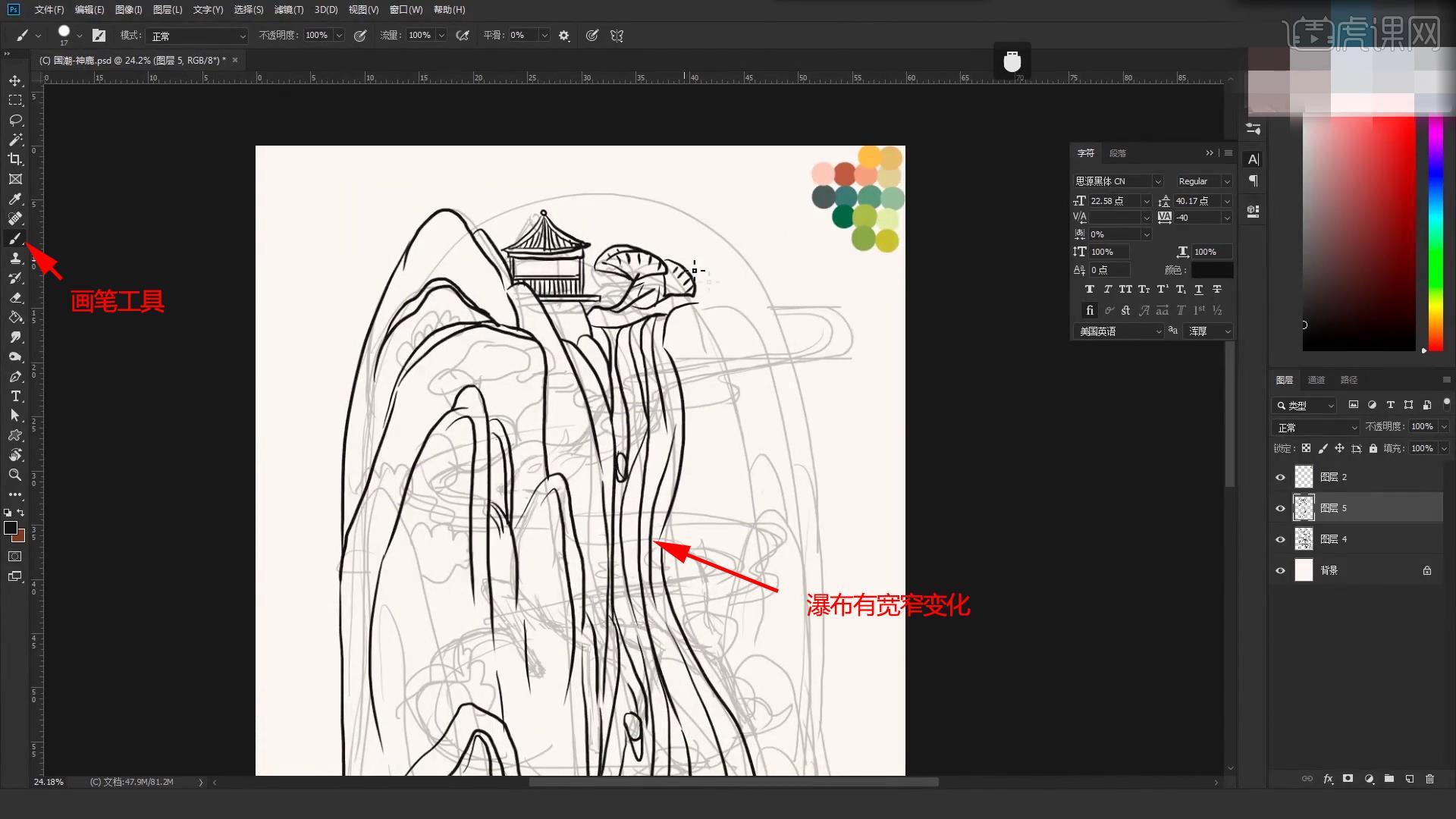
Task: Select the Paint Bucket tool
Action: point(15,317)
